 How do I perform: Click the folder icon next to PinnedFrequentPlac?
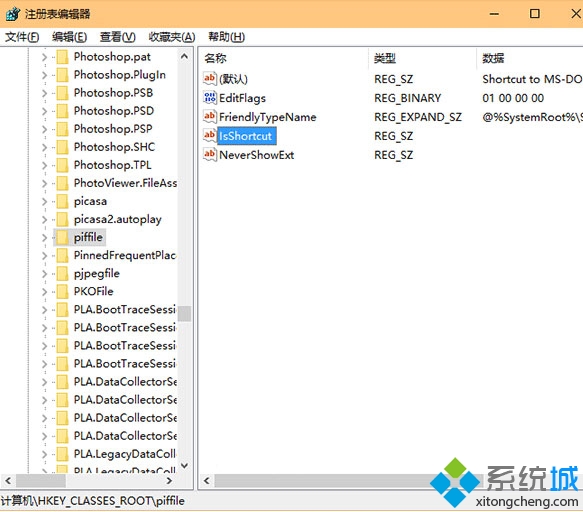point(62,255)
